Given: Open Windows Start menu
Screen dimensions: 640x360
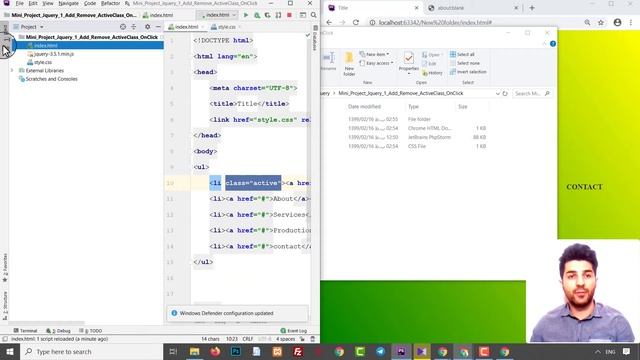Looking at the screenshot, I should [10, 351].
